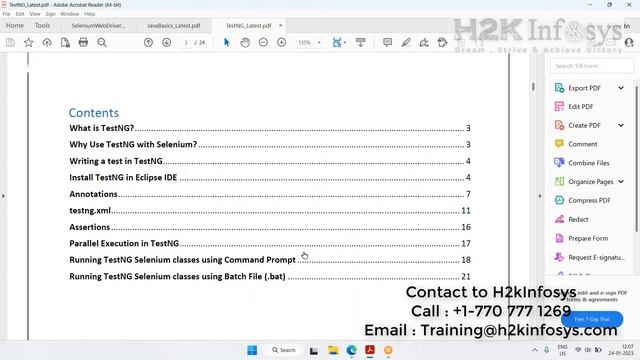The image size is (640, 360).
Task: Click the Free 7-Day Trial button
Action: (592, 319)
